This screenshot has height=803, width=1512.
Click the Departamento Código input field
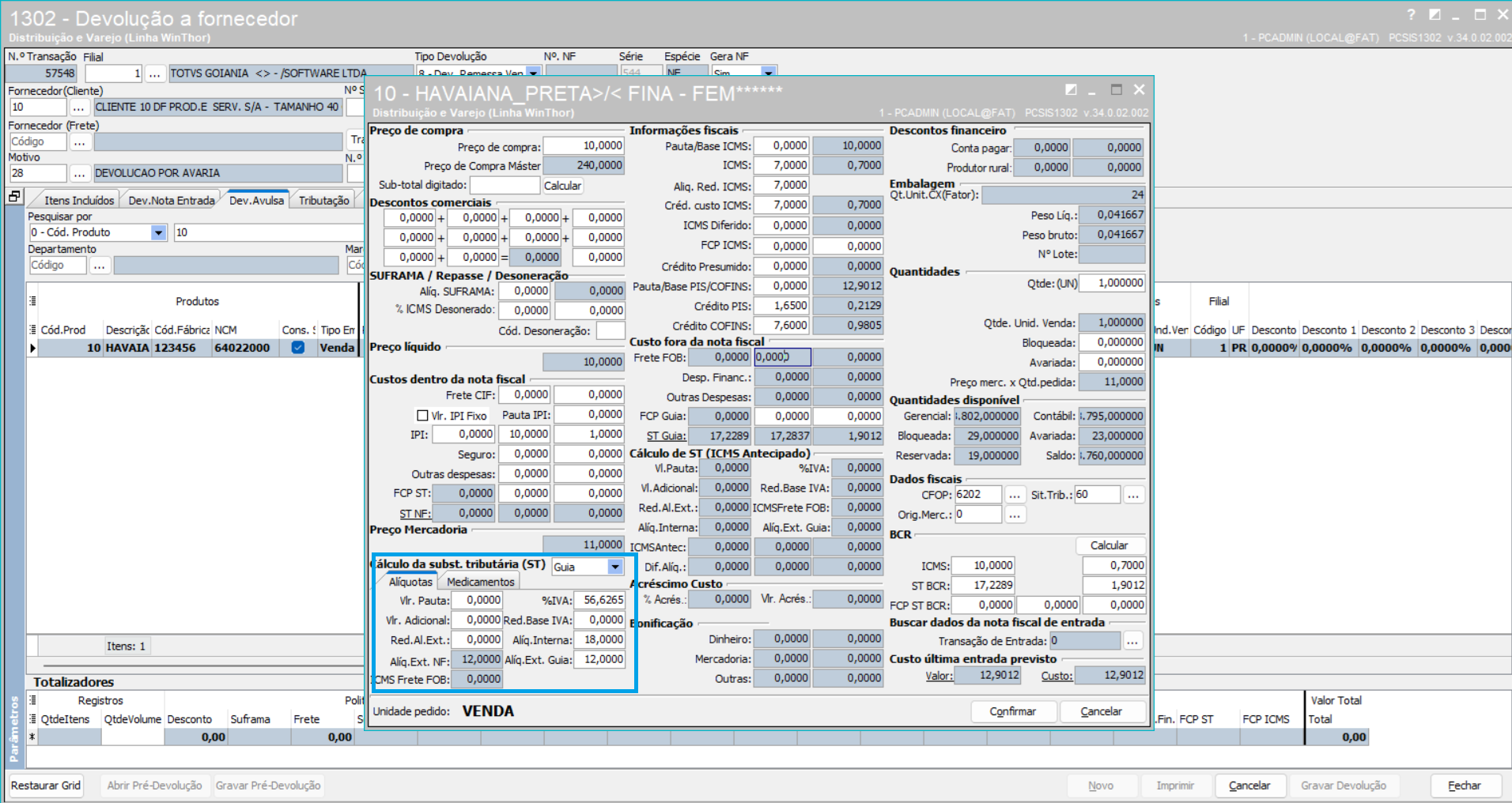(x=58, y=266)
